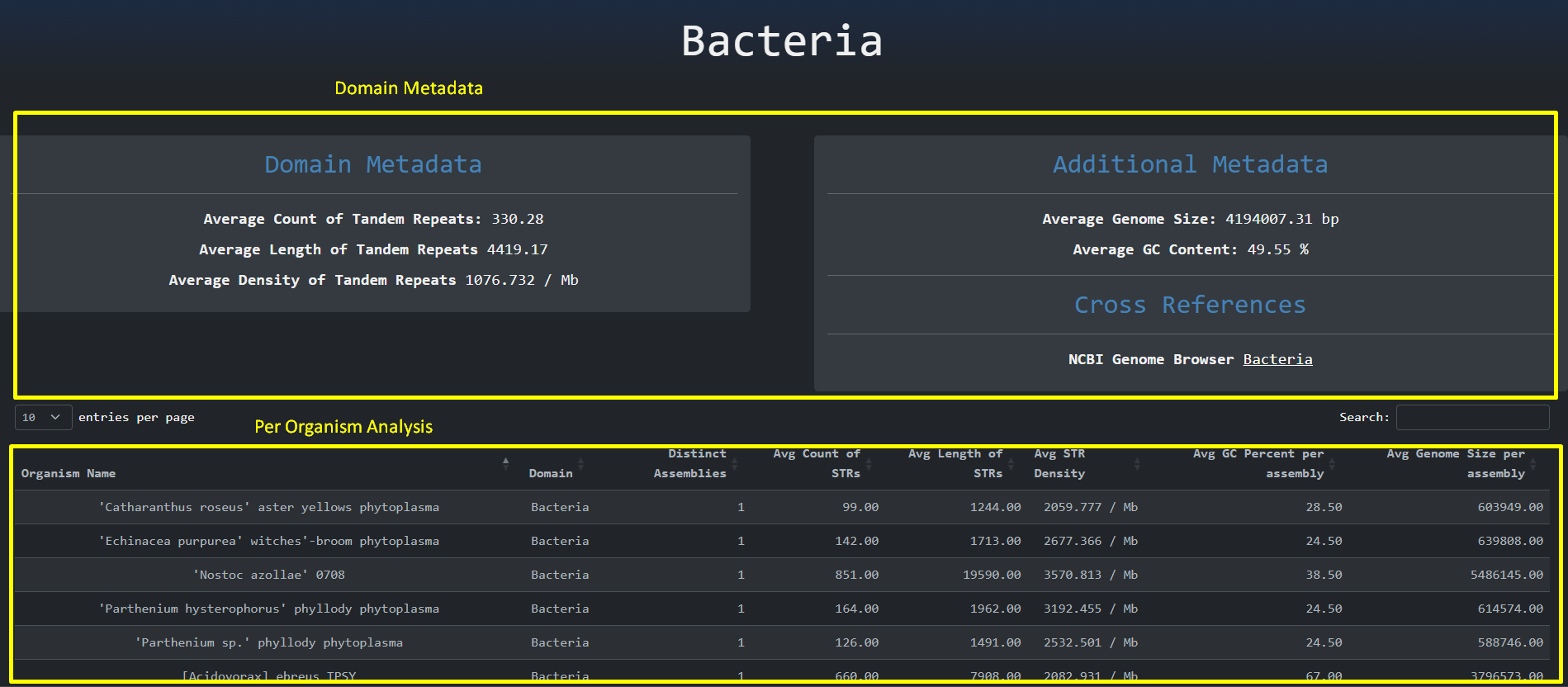Click the Avg Count of STRs sort arrows
Image resolution: width=1568 pixels, height=687 pixels.
pyautogui.click(x=868, y=464)
